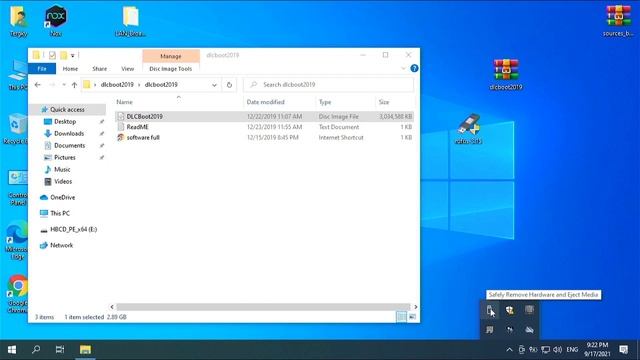Screen dimensions: 640x360
Task: Open HBCD_PE_x64 (E:) drive
Action: coord(73,229)
